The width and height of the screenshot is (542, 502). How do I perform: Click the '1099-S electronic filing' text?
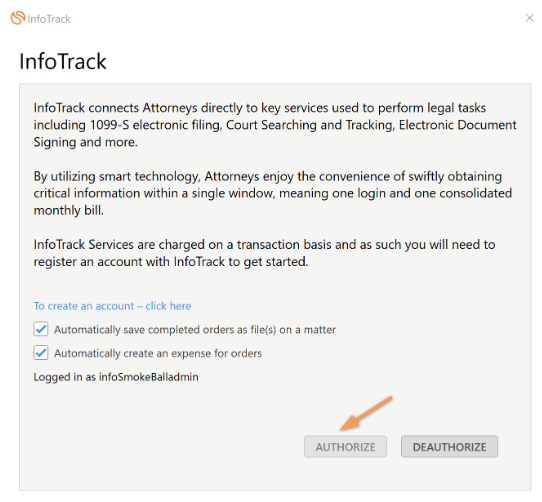tap(156, 125)
